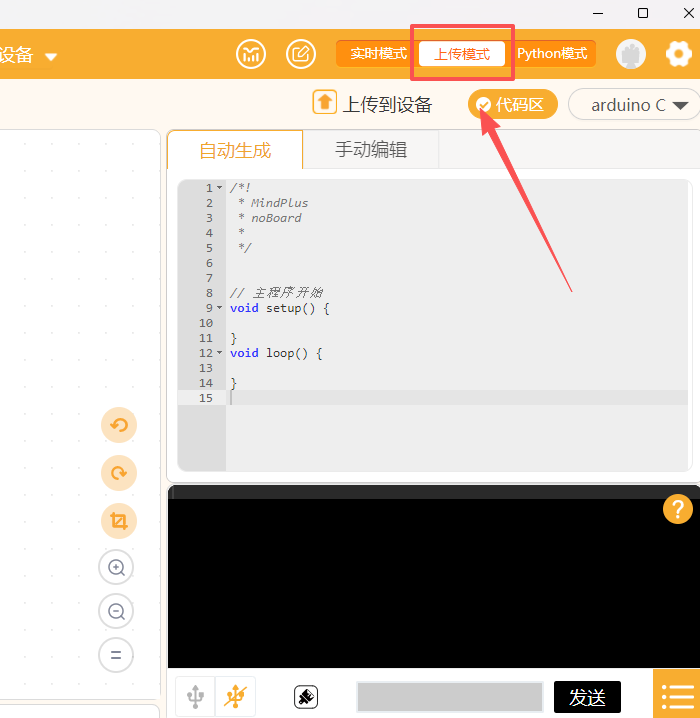The height and width of the screenshot is (718, 700).
Task: Click the gray USB serial connect icon
Action: (196, 696)
